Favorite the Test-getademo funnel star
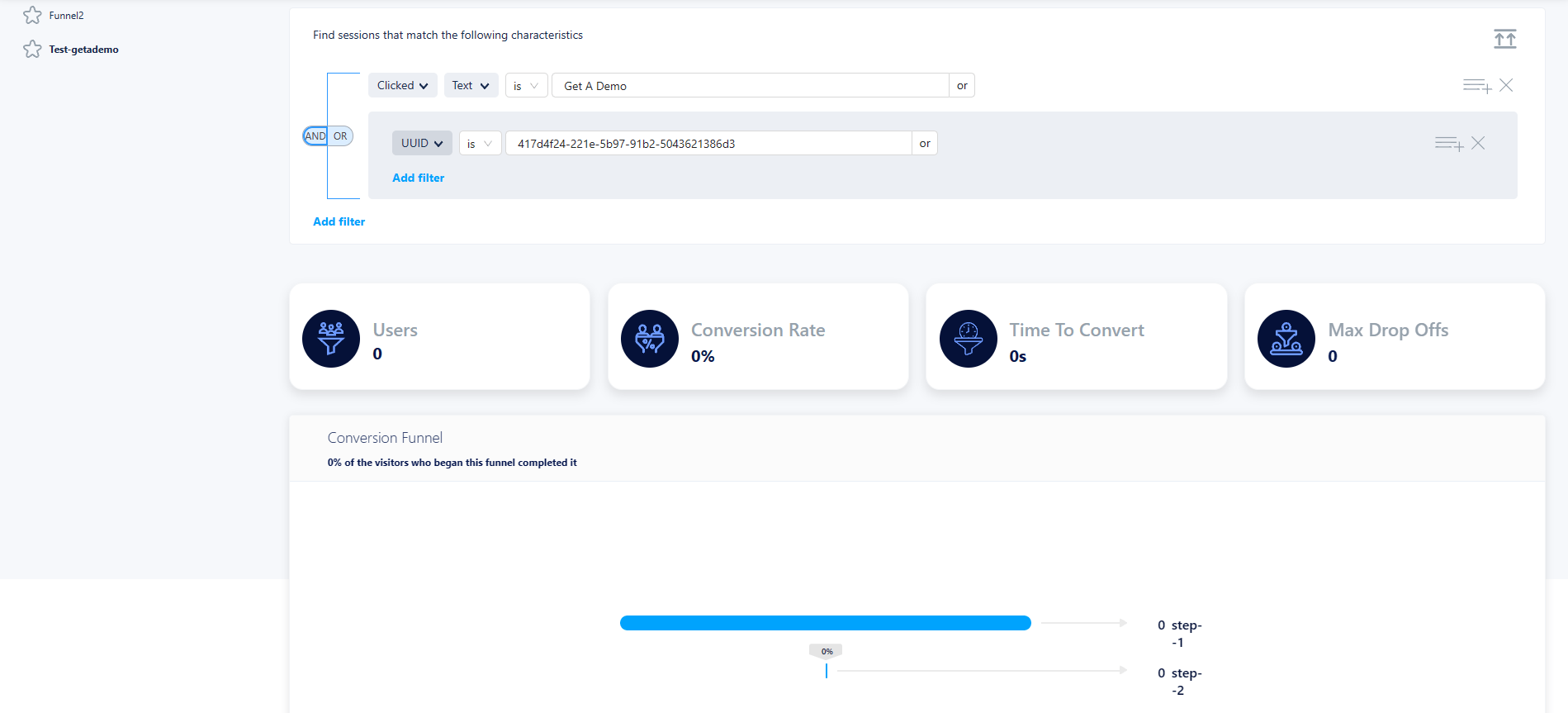1568x713 pixels. [32, 50]
